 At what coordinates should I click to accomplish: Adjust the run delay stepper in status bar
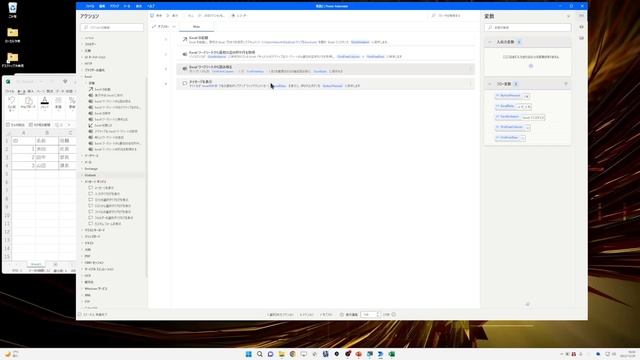pyautogui.click(x=378, y=315)
